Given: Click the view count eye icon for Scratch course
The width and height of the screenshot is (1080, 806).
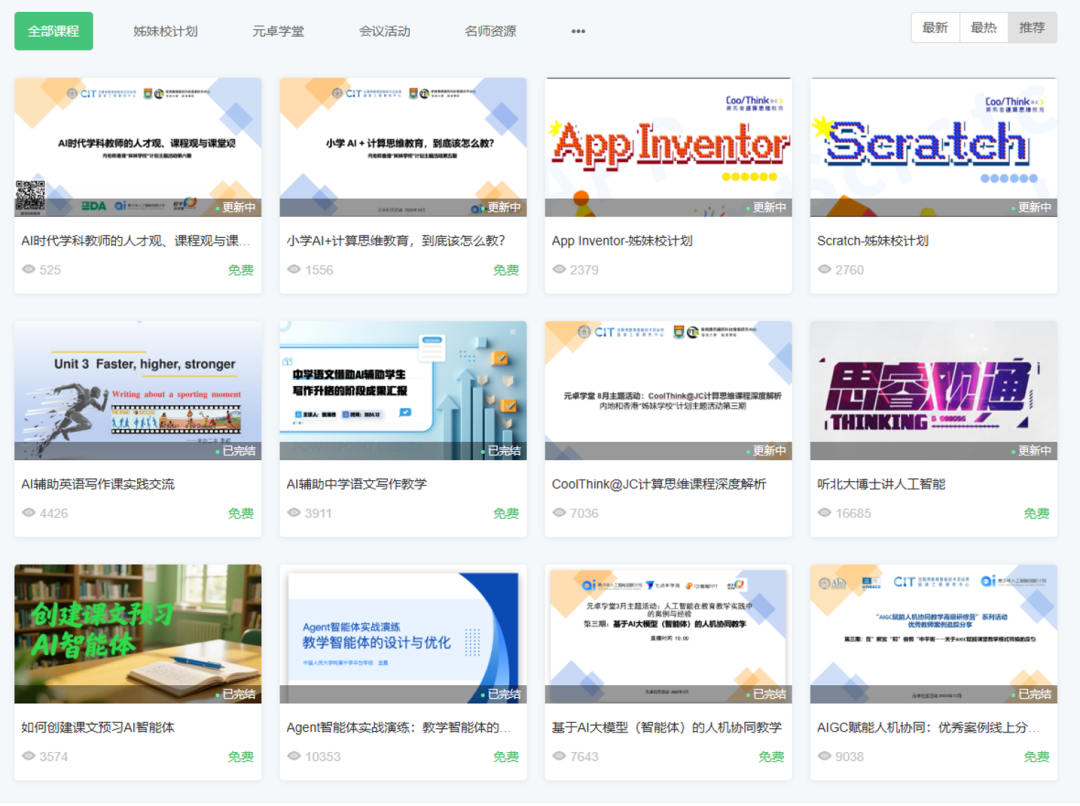Looking at the screenshot, I should click(x=825, y=270).
